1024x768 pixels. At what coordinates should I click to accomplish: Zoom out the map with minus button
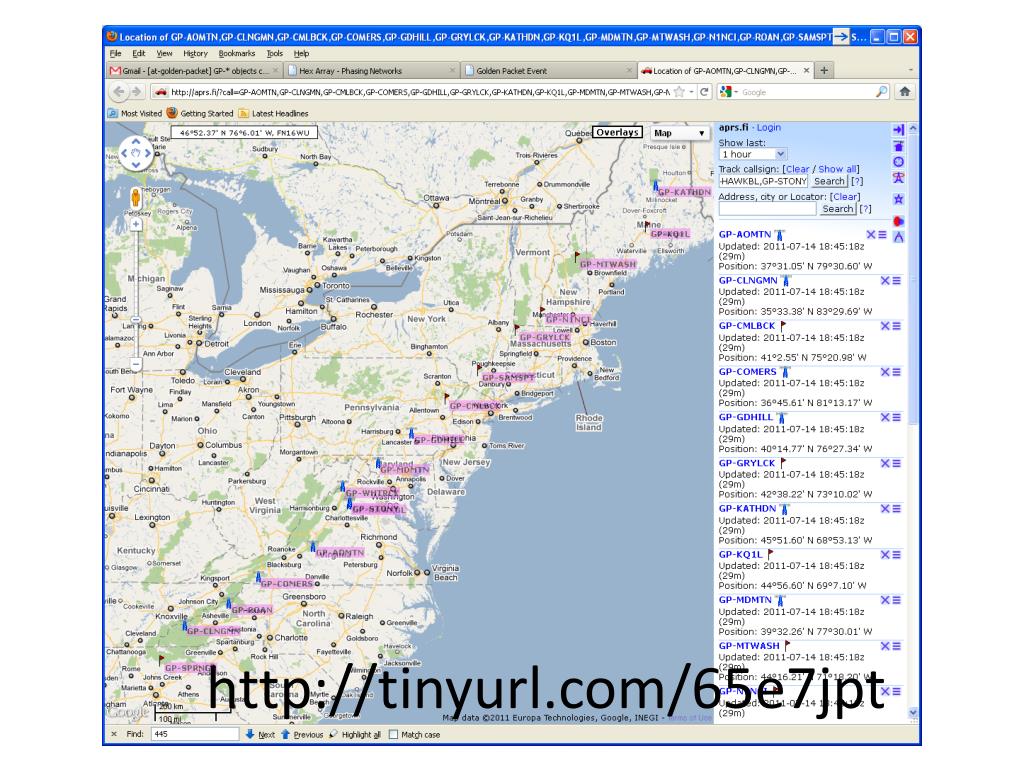136,364
